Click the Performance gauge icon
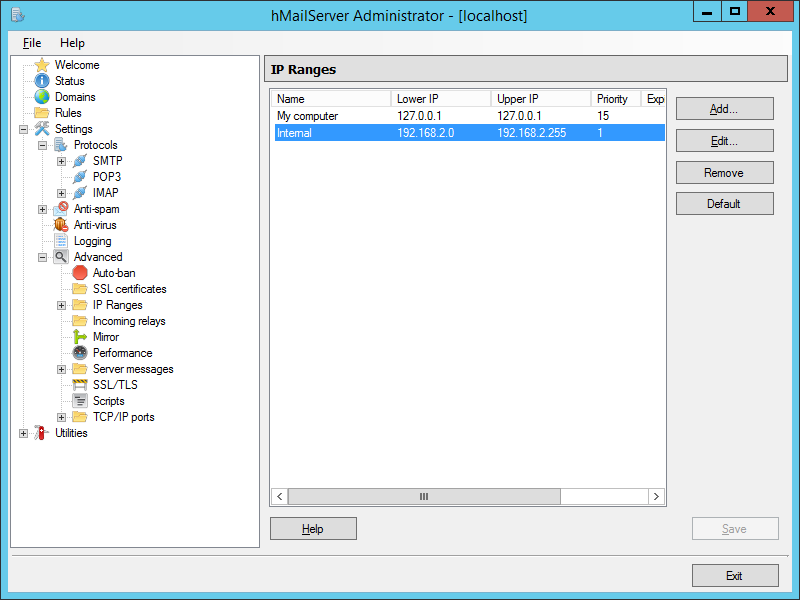This screenshot has height=600, width=800. coord(80,353)
